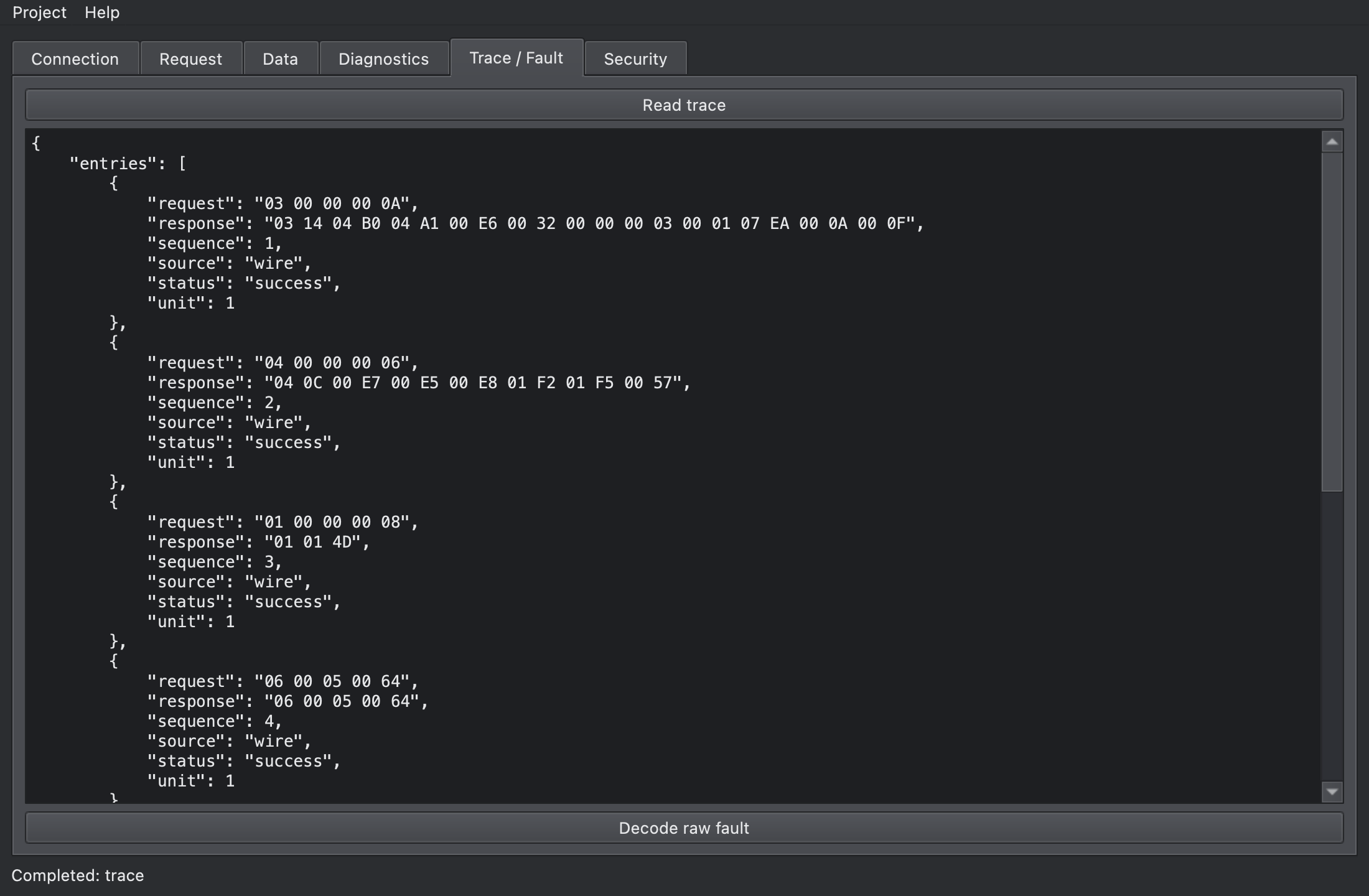Image resolution: width=1369 pixels, height=896 pixels.
Task: Switch to the Request tab
Action: click(191, 59)
